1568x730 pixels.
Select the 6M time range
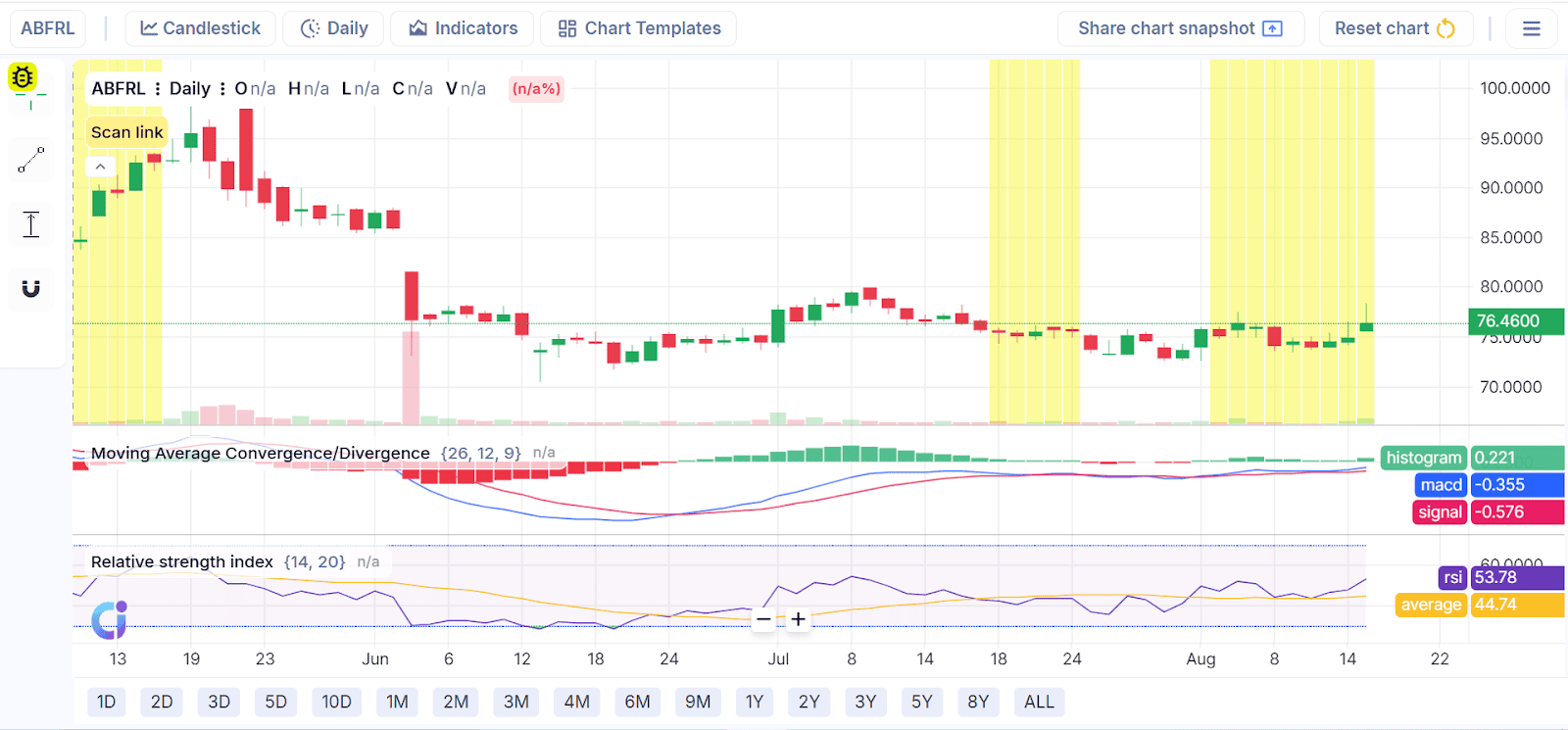pos(637,702)
